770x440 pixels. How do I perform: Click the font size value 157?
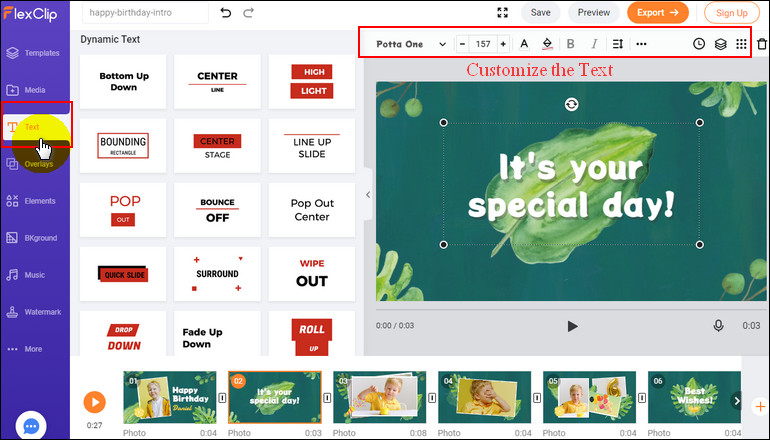483,44
